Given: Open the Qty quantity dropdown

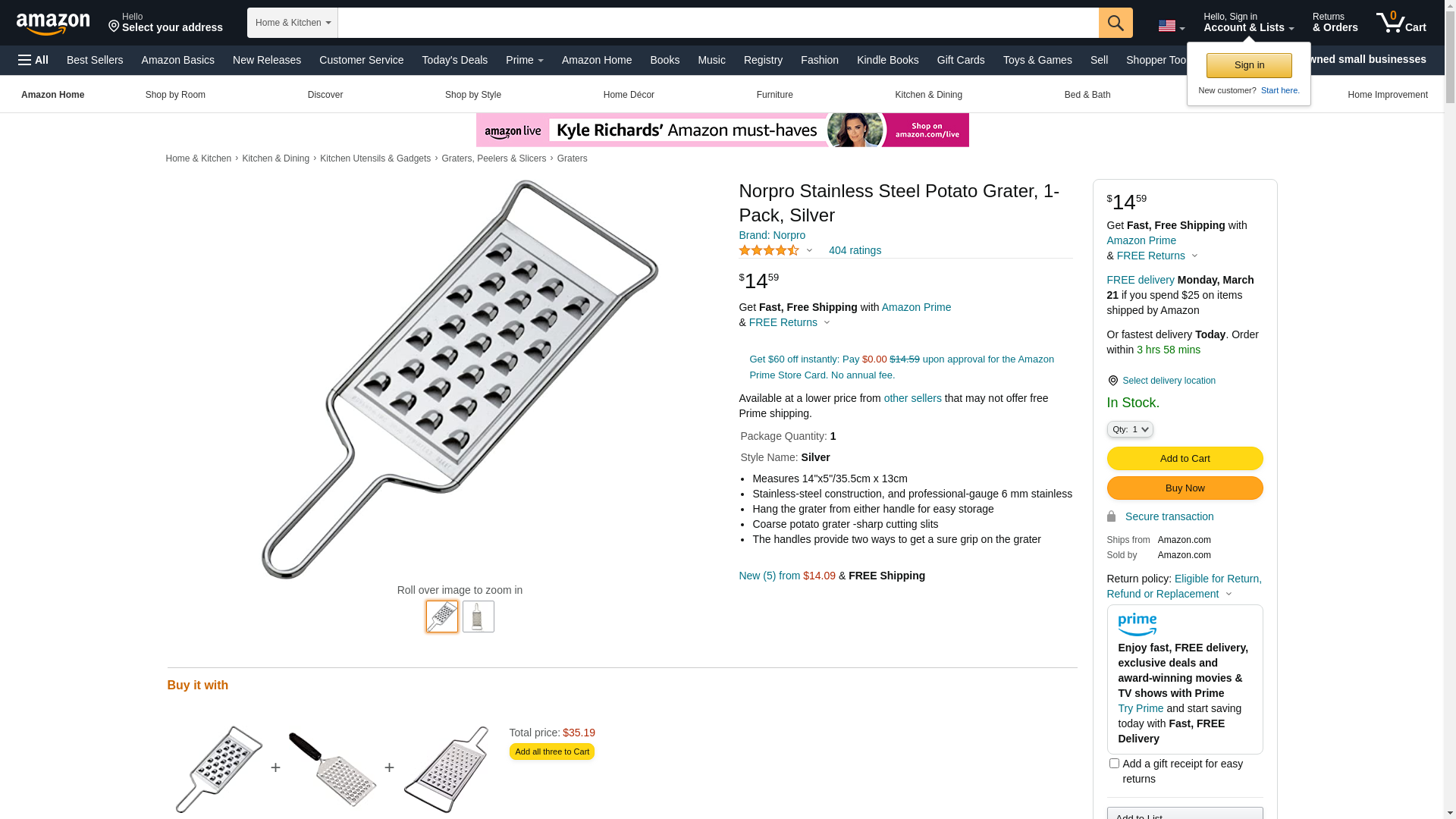Looking at the screenshot, I should [x=1130, y=429].
